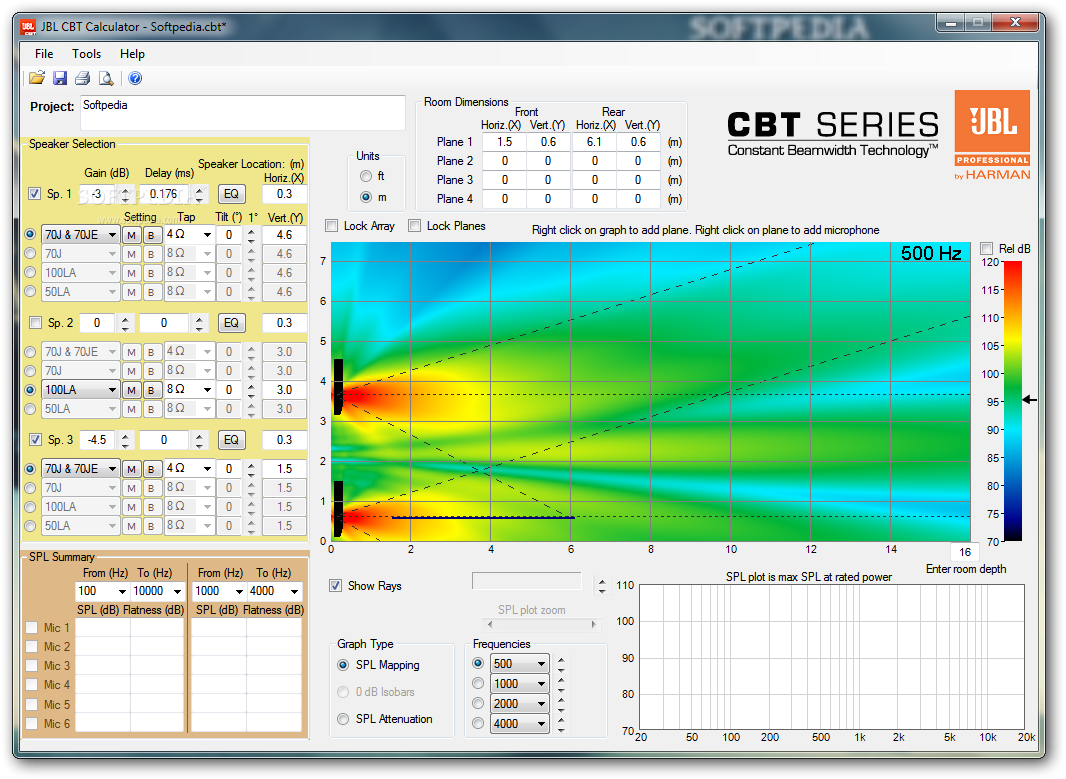Open the Help menu

pyautogui.click(x=133, y=54)
